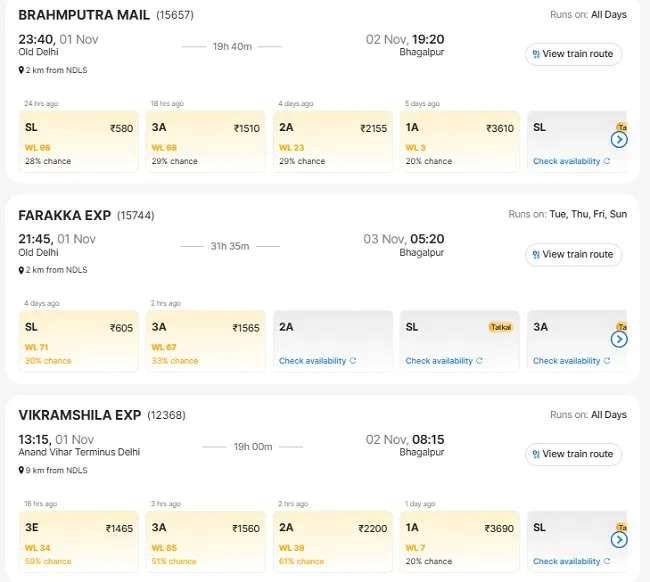Pick Vikramshila Exp 2A ₹2200 option
This screenshot has height=582, width=650.
[333, 541]
